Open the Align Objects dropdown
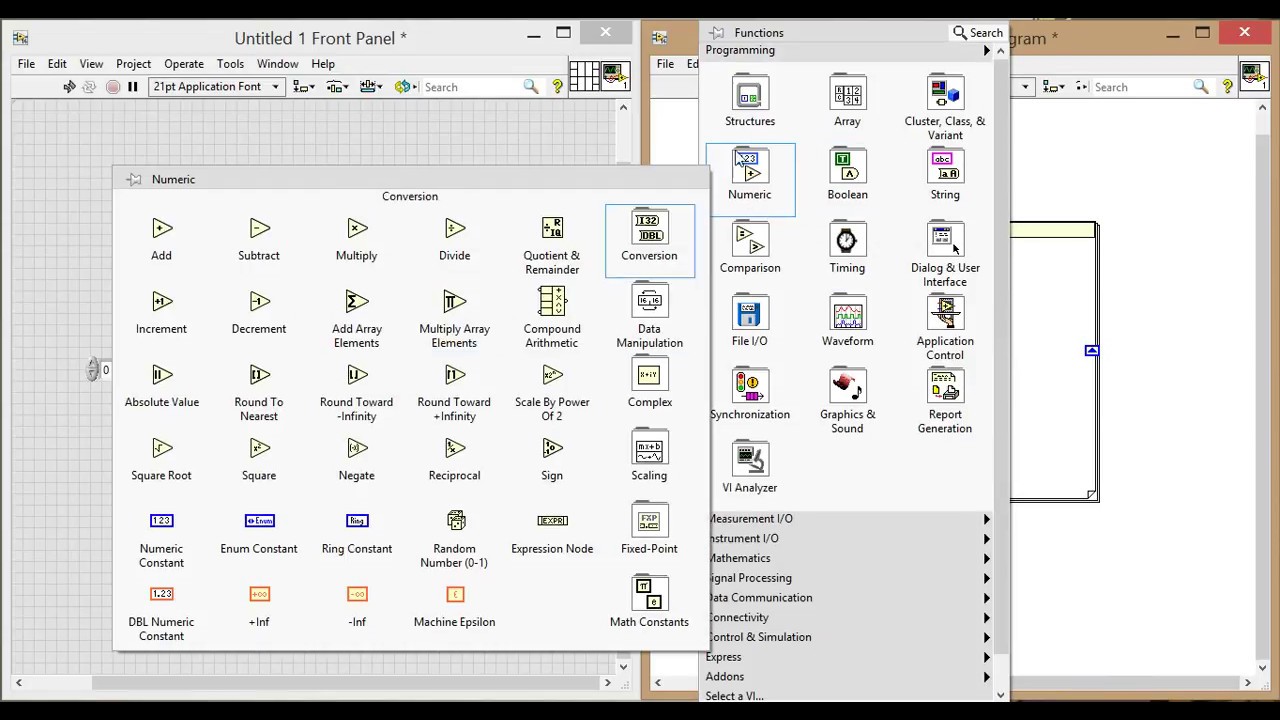This screenshot has width=1280, height=720. (x=303, y=87)
